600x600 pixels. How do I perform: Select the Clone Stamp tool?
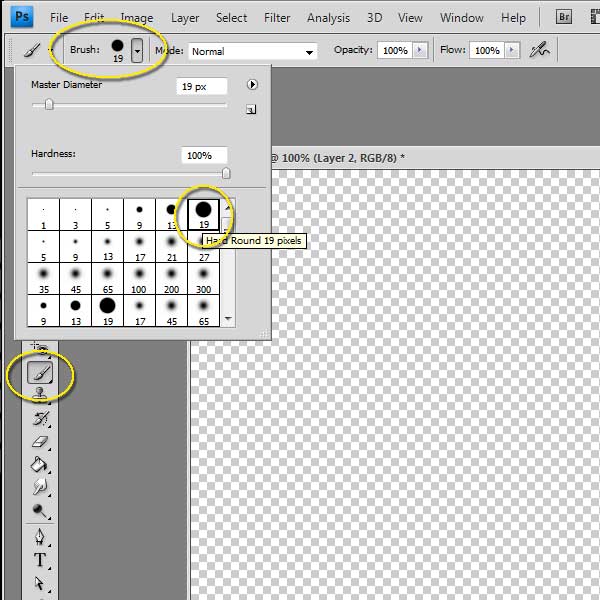(x=40, y=394)
